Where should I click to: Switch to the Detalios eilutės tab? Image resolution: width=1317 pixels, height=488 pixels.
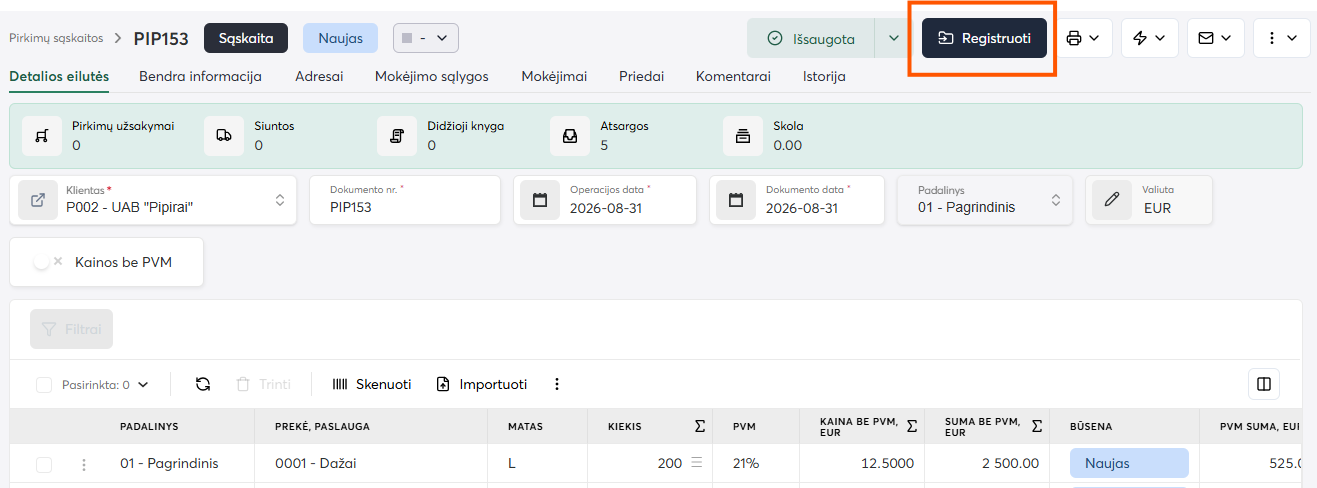[x=59, y=76]
